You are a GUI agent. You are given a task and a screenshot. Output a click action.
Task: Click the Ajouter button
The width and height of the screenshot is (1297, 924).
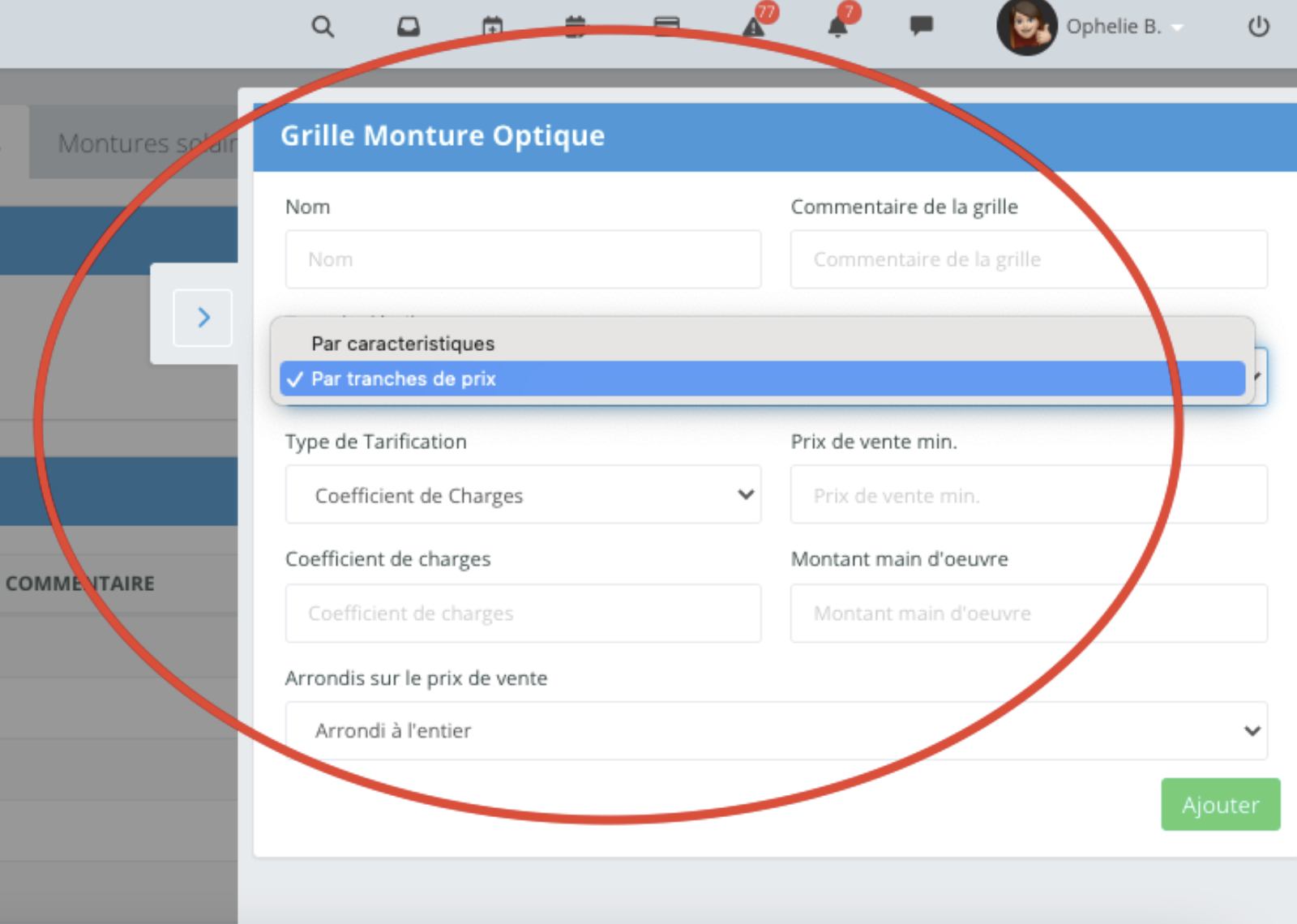(x=1220, y=804)
